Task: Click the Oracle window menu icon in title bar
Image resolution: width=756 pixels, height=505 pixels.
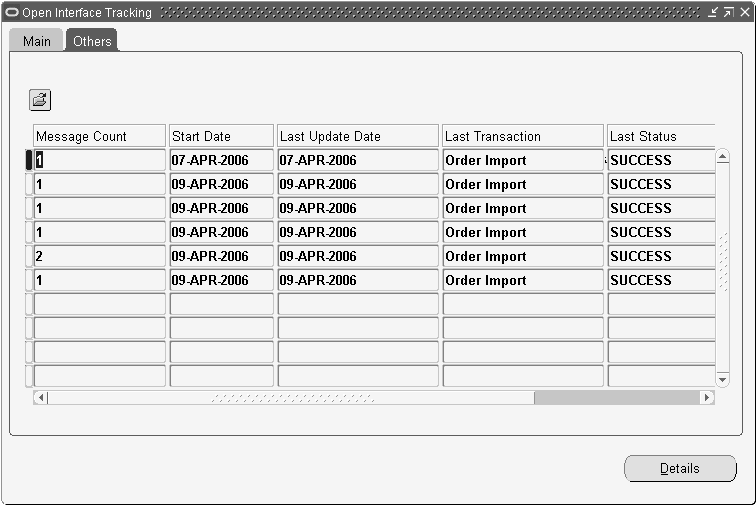Action: point(12,12)
